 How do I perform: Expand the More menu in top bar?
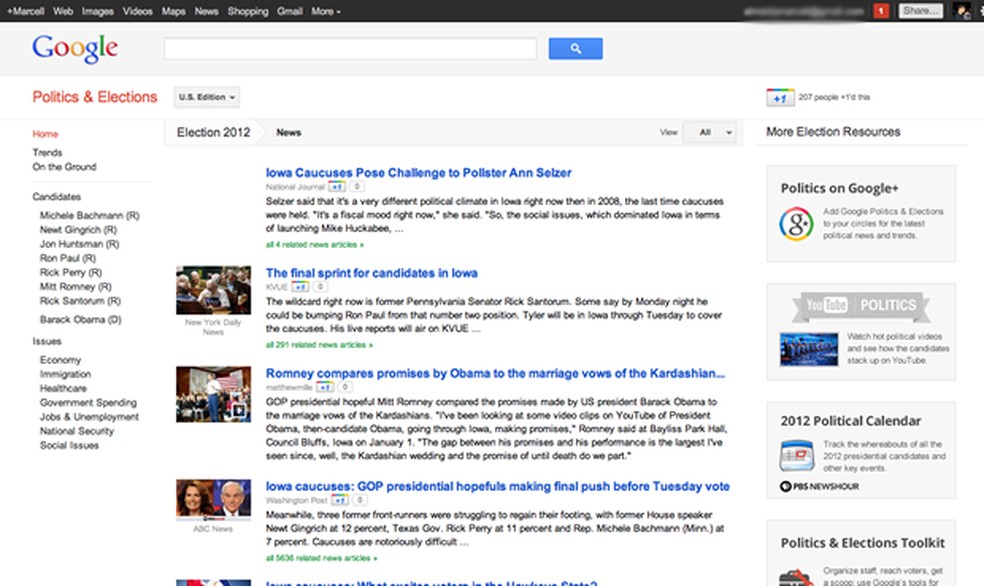(x=326, y=11)
